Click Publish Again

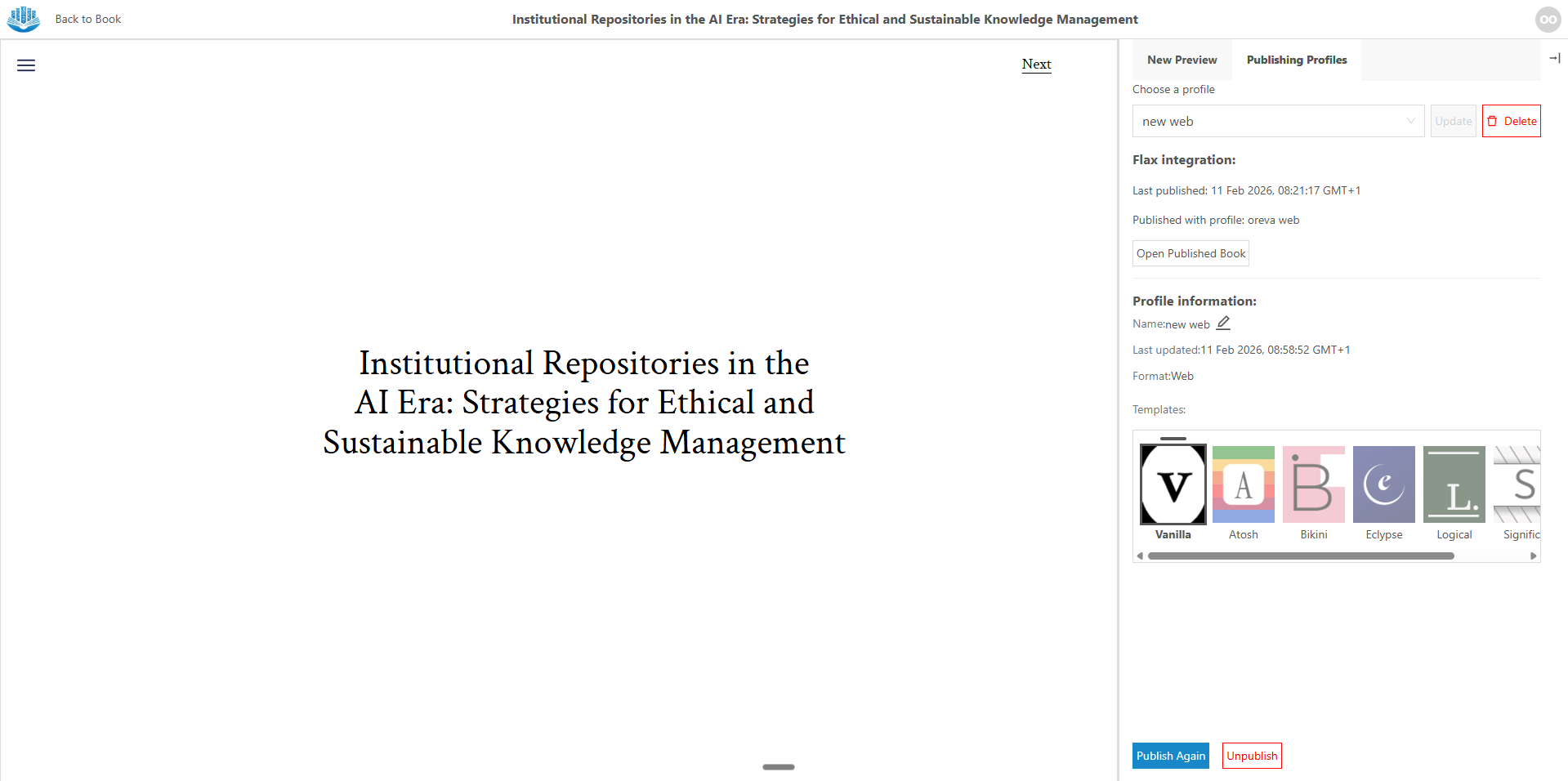(1170, 756)
